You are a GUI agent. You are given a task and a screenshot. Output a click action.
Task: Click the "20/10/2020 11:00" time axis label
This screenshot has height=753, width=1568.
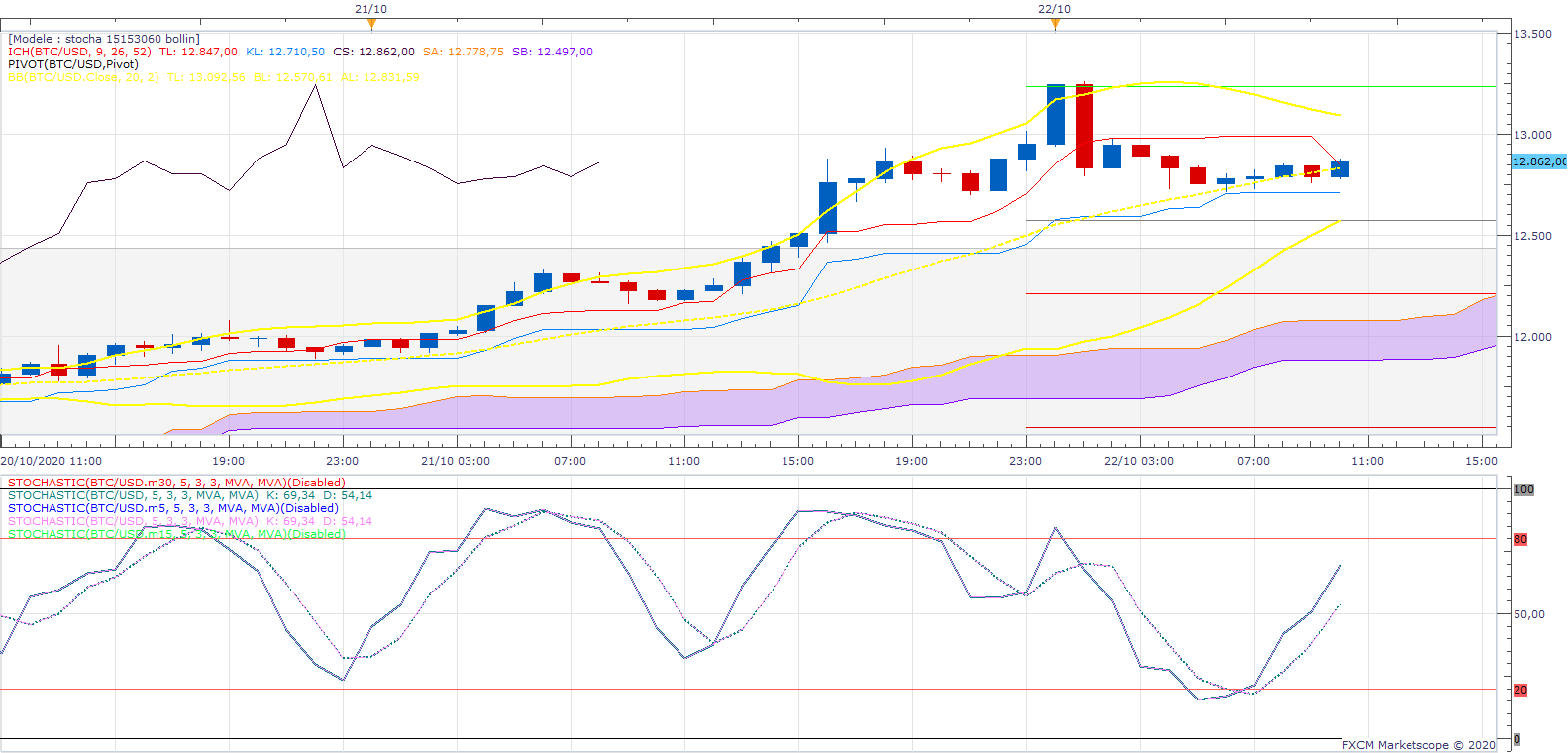(52, 461)
